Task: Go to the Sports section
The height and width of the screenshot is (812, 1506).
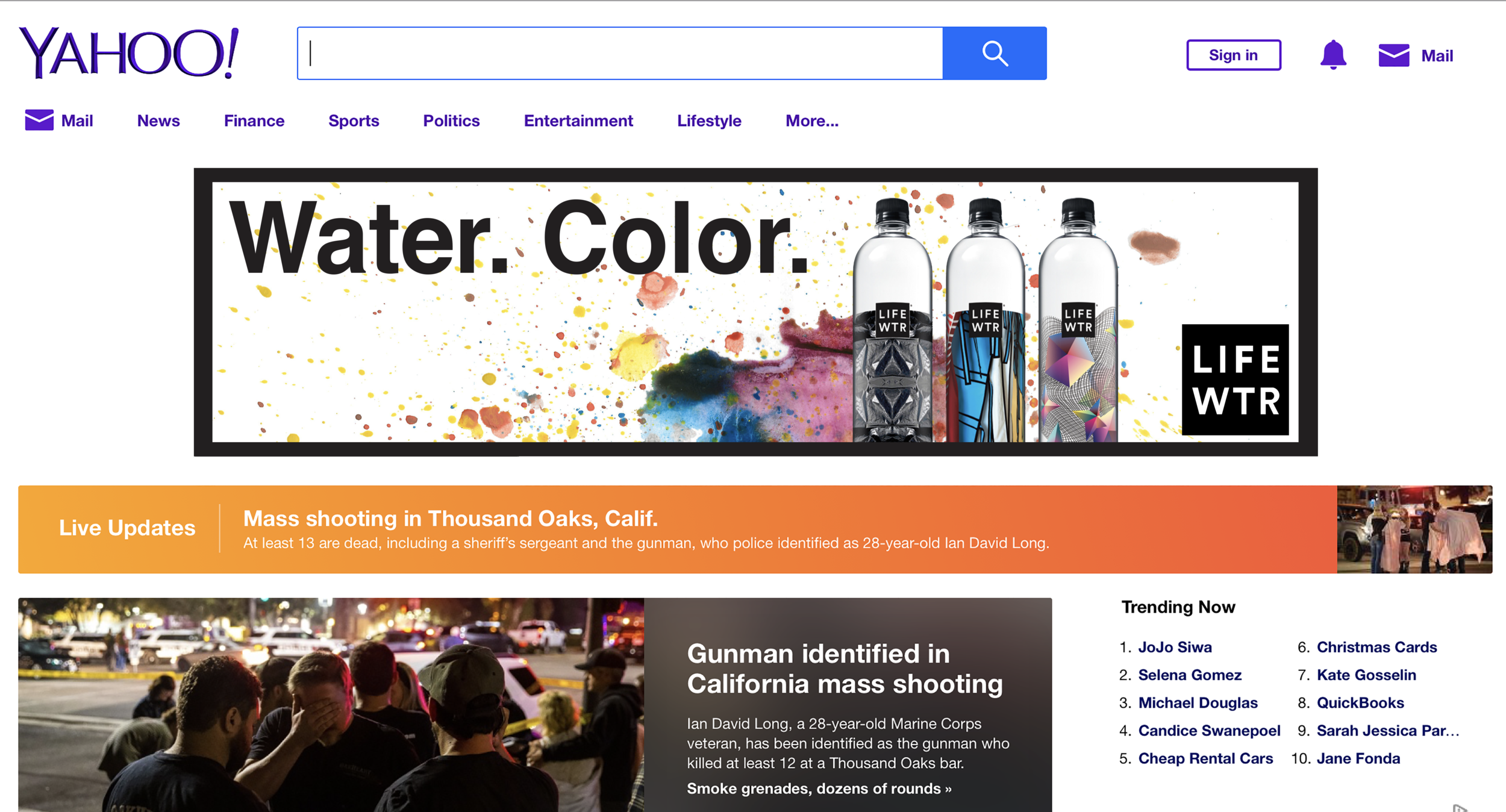Action: 353,120
